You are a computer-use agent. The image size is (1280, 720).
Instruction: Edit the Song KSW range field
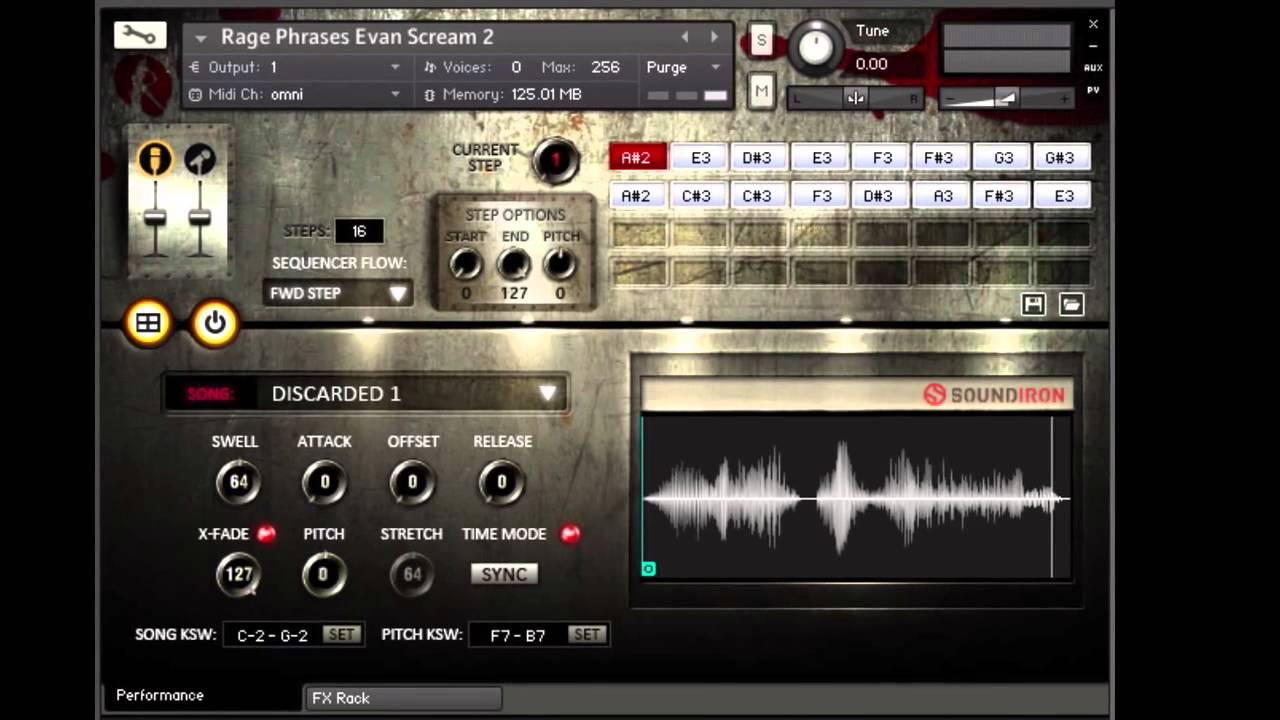pyautogui.click(x=272, y=634)
